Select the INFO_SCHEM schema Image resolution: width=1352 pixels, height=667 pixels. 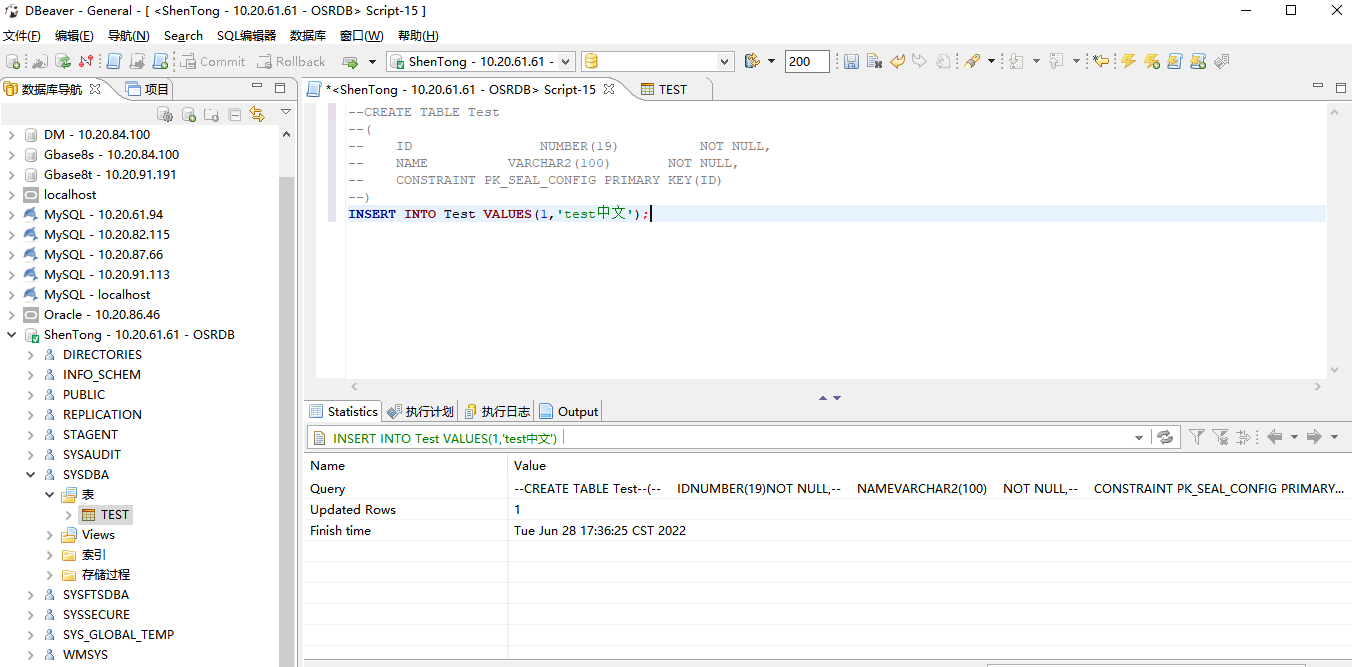pos(101,374)
